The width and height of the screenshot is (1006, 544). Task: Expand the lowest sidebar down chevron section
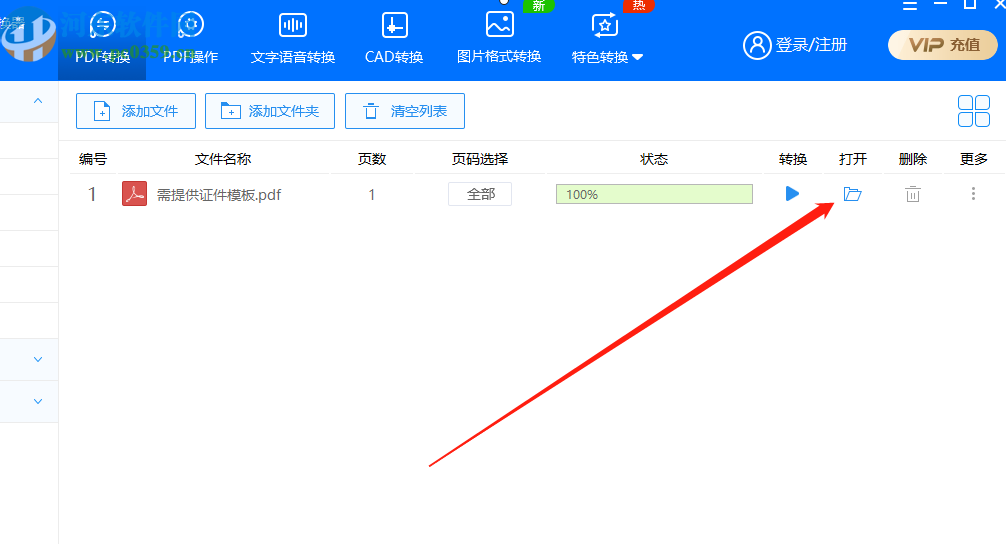tap(38, 402)
